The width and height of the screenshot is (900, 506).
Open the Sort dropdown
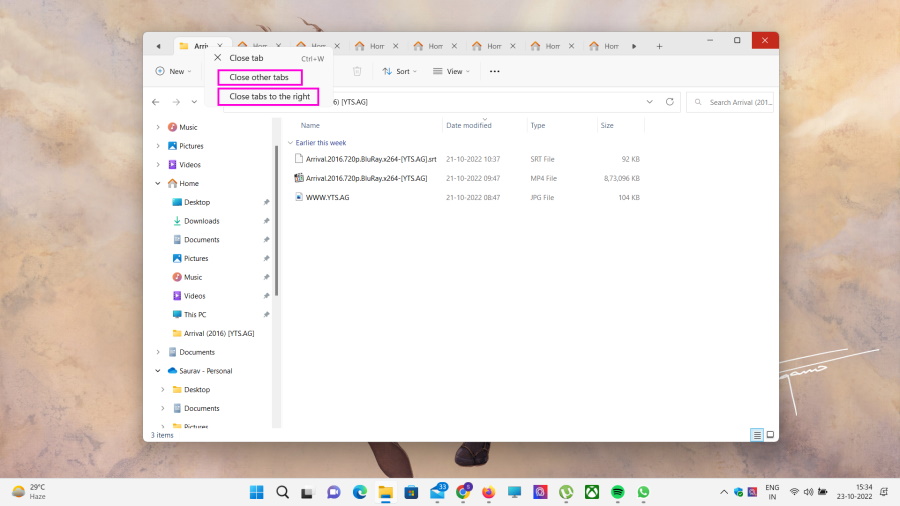click(401, 71)
